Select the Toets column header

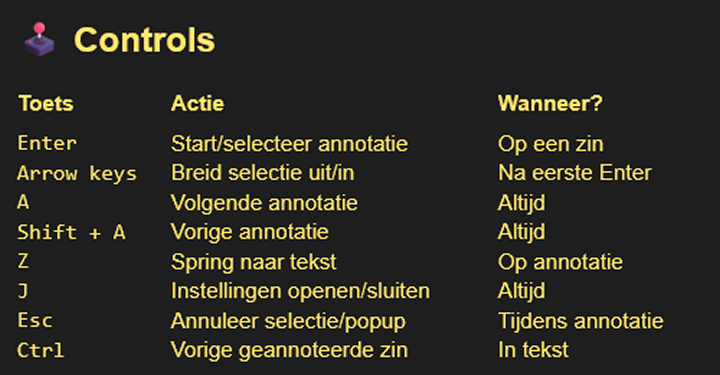(46, 103)
